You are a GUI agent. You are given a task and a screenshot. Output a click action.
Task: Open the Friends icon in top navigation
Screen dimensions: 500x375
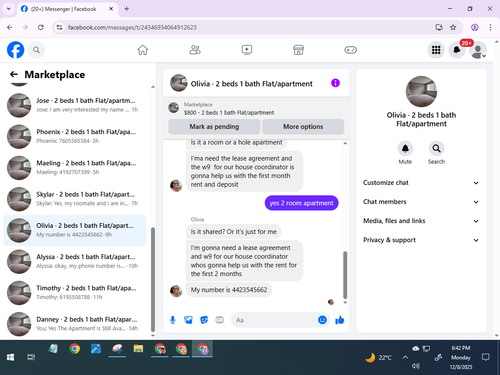click(195, 50)
